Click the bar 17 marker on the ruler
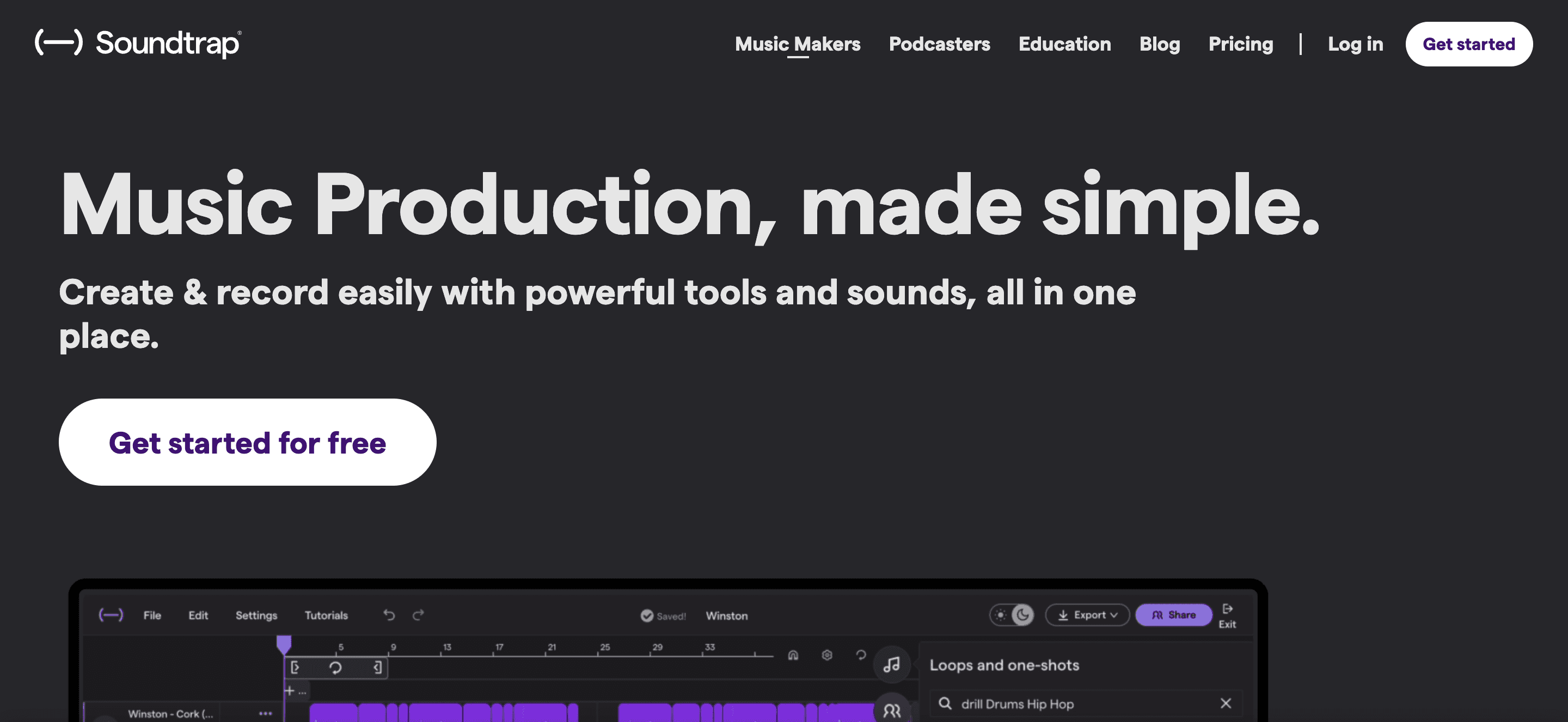 click(499, 647)
